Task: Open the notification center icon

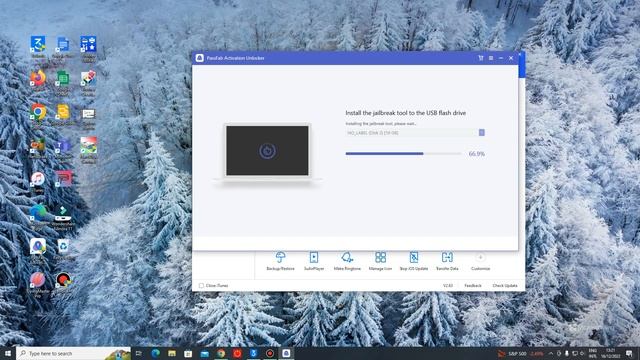Action: click(629, 353)
